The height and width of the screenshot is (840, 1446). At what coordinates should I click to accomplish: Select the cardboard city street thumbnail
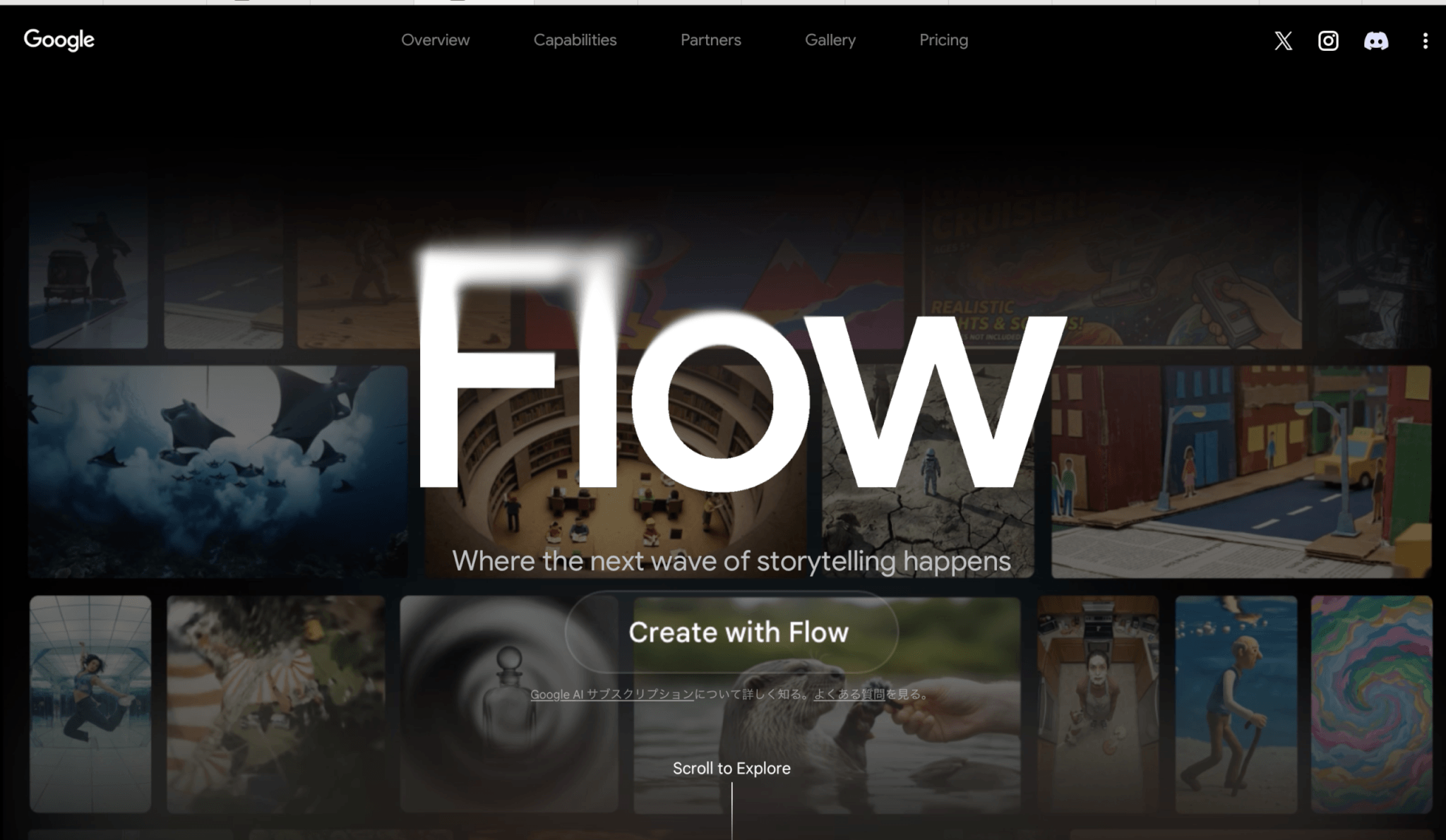(1241, 471)
